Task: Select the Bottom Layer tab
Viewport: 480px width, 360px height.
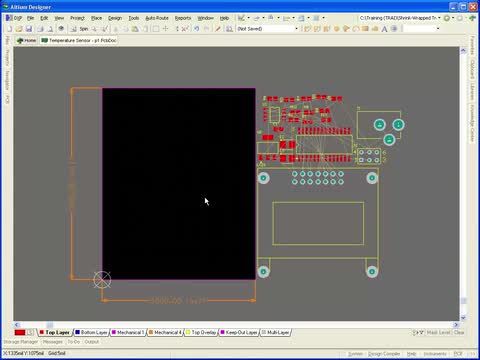Action: click(91, 332)
